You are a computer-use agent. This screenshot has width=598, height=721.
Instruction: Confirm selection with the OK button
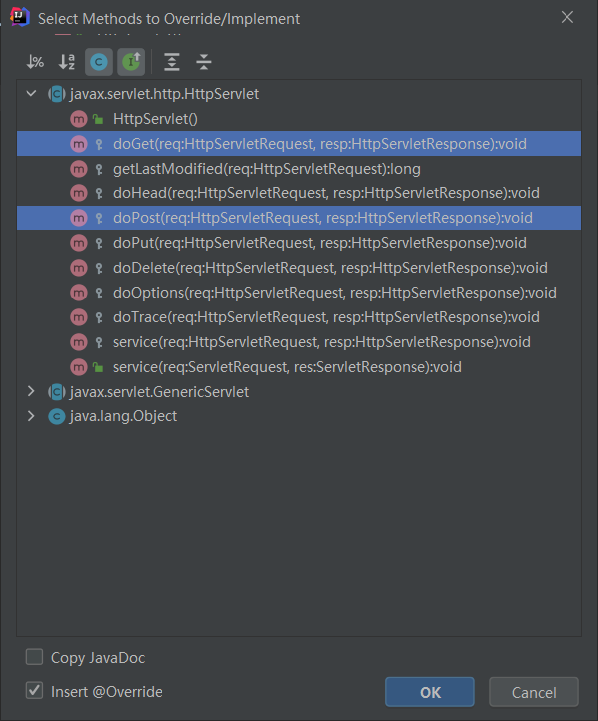click(x=430, y=692)
